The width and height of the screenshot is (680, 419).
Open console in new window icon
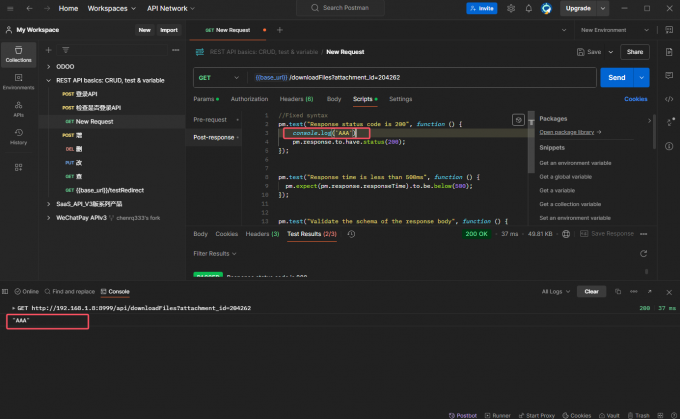click(650, 291)
